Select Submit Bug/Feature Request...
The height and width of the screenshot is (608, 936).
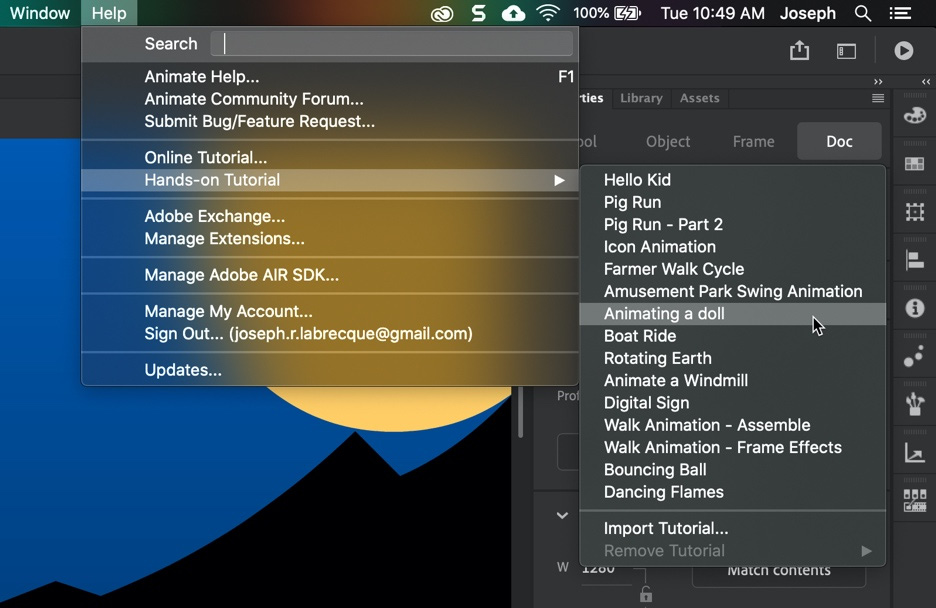tap(330, 121)
